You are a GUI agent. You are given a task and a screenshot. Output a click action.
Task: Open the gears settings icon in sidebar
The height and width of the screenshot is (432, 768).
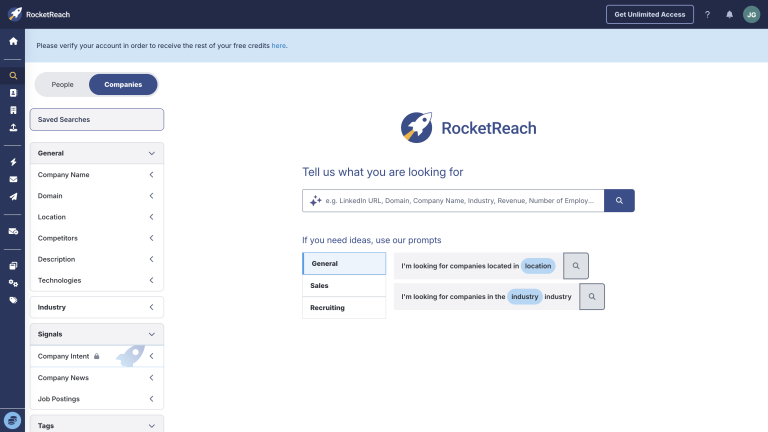point(13,283)
